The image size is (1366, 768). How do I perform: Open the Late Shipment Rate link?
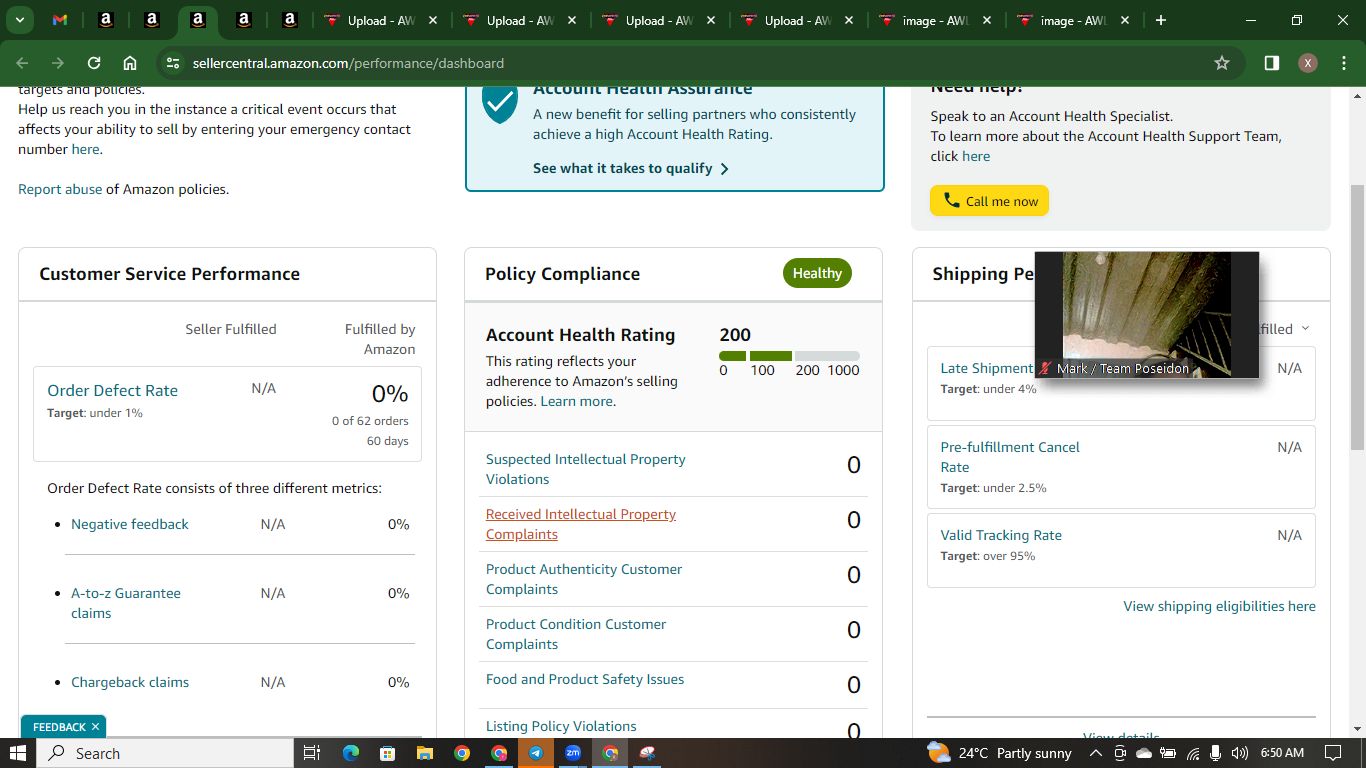click(987, 368)
